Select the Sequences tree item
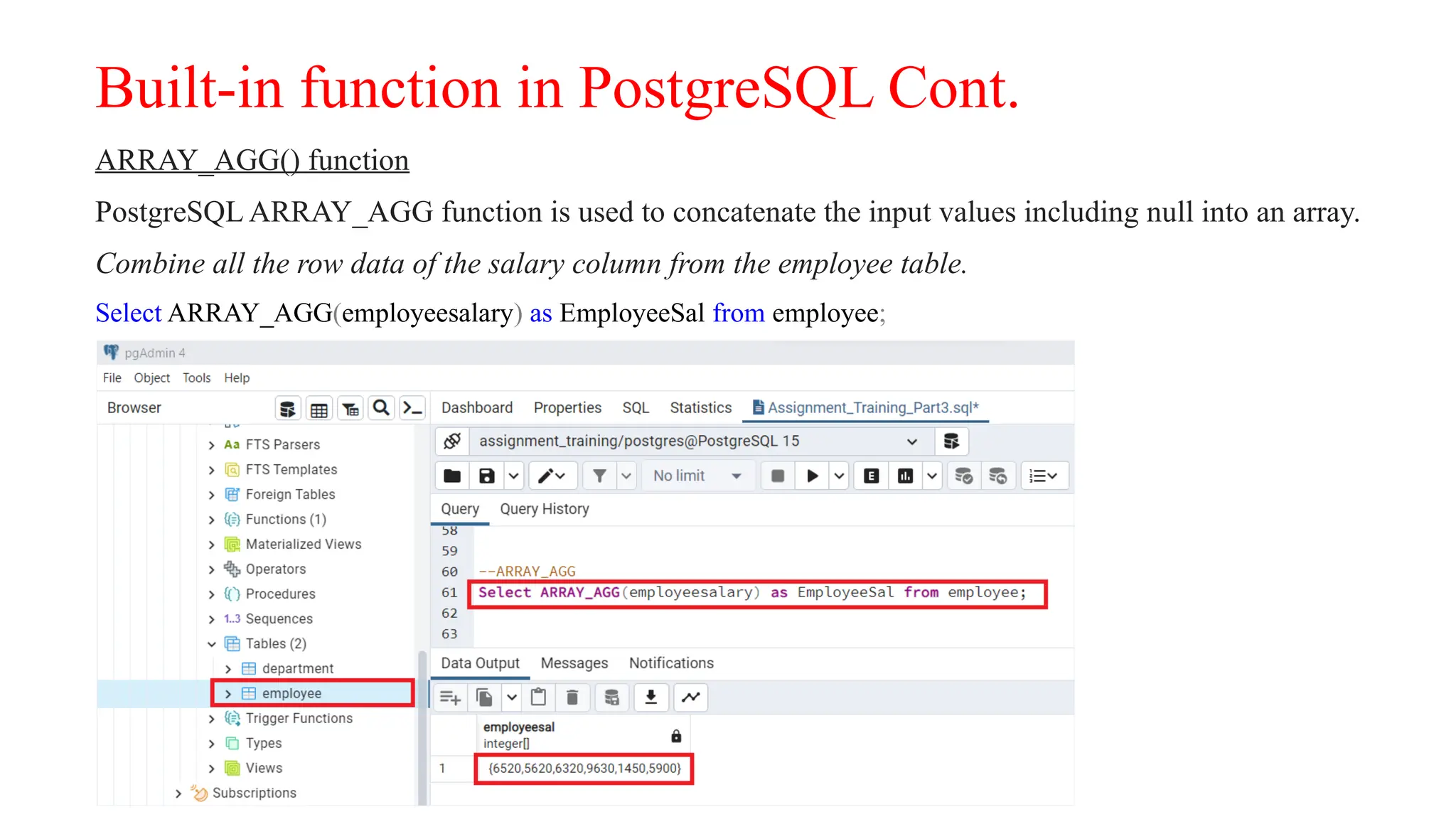This screenshot has width=1456, height=819. point(279,619)
